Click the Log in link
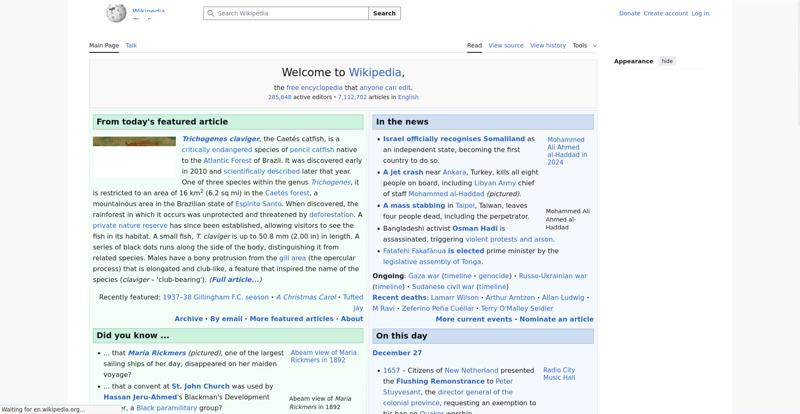 pos(700,14)
